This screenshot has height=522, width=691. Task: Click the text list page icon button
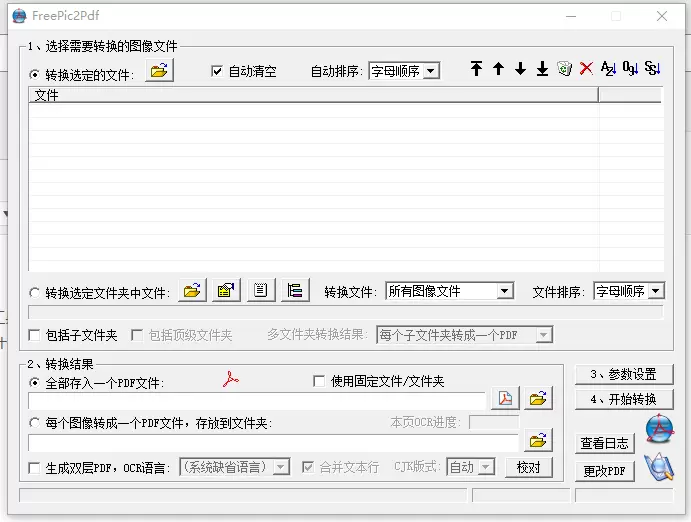pyautogui.click(x=261, y=291)
